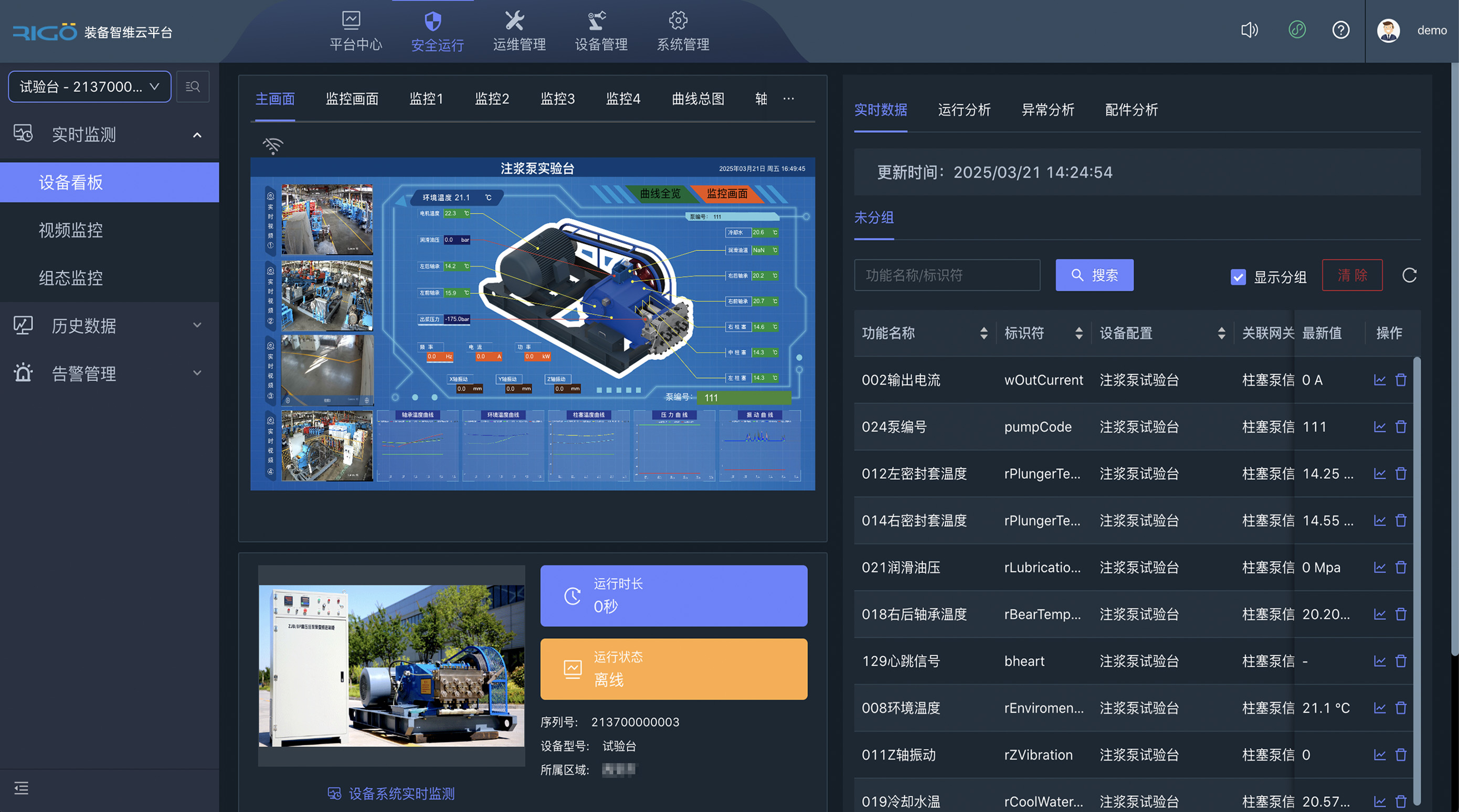
Task: Click the device search icon beside dropdown
Action: click(x=193, y=87)
